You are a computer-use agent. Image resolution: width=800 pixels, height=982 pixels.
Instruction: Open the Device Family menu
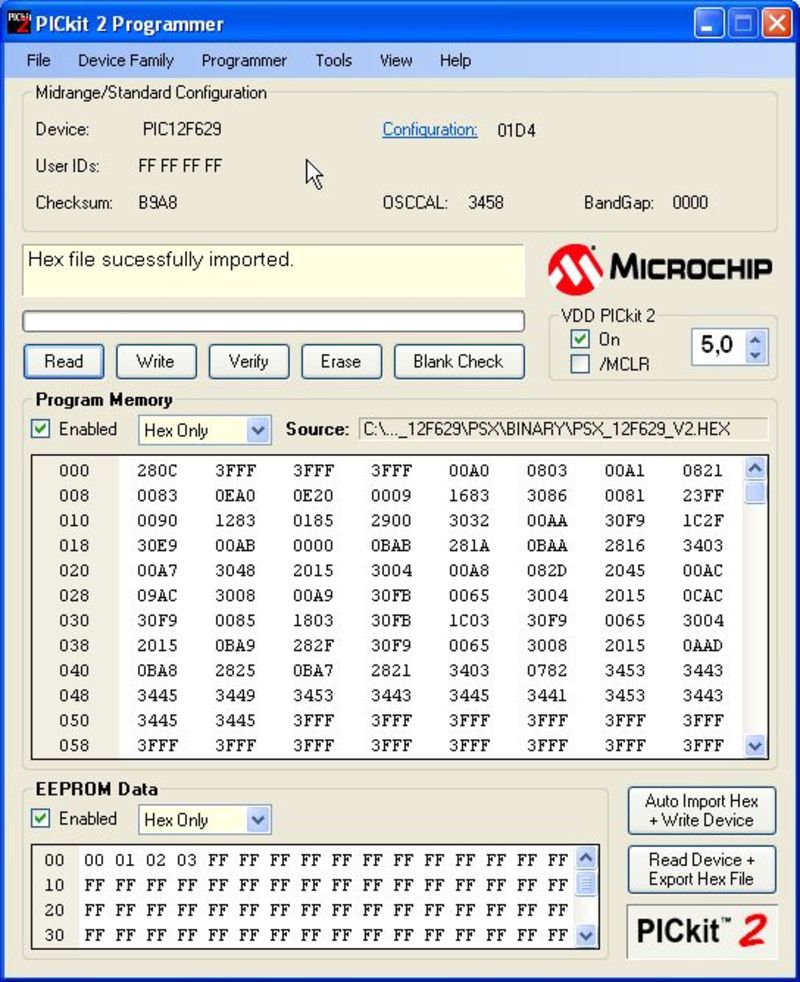click(125, 61)
